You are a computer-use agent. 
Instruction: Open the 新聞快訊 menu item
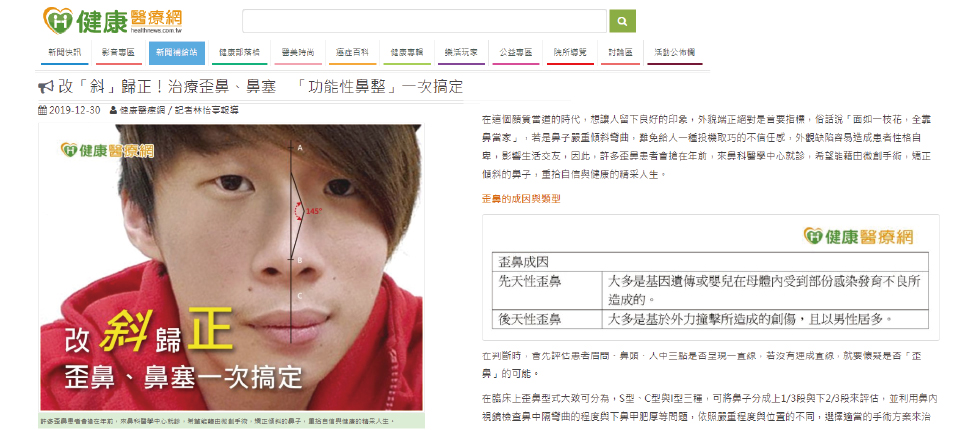(66, 52)
